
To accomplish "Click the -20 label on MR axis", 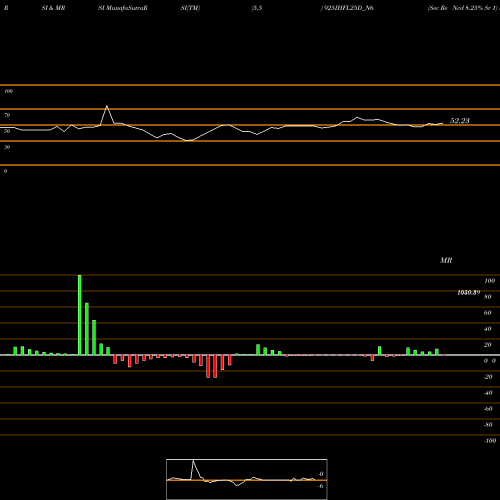I will coord(488,377).
